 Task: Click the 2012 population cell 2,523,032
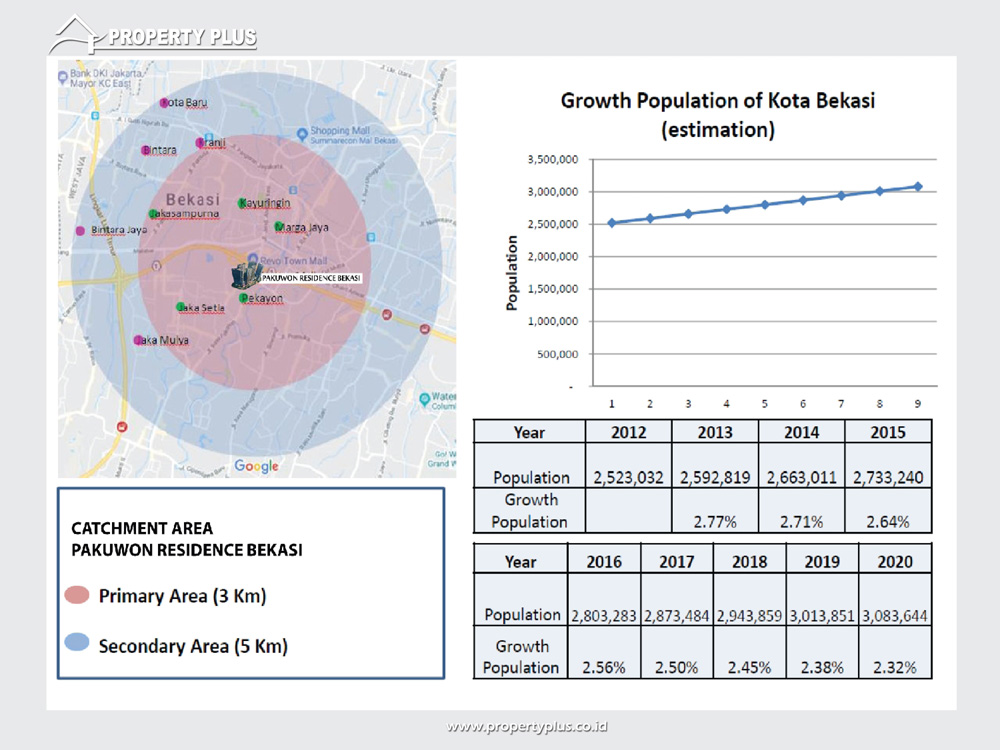pyautogui.click(x=628, y=477)
